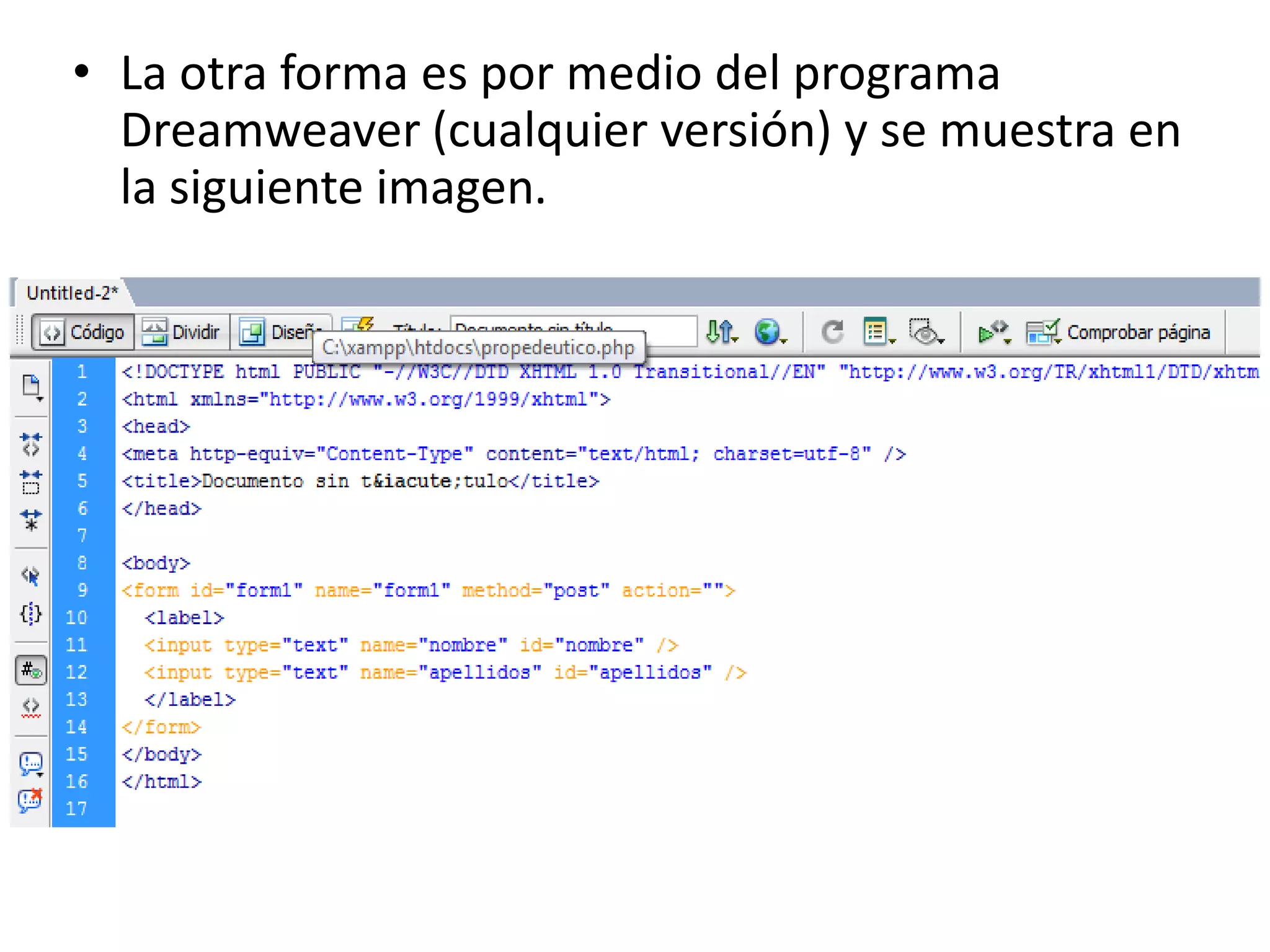
Task: Click the Refresh design view icon
Action: point(832,332)
